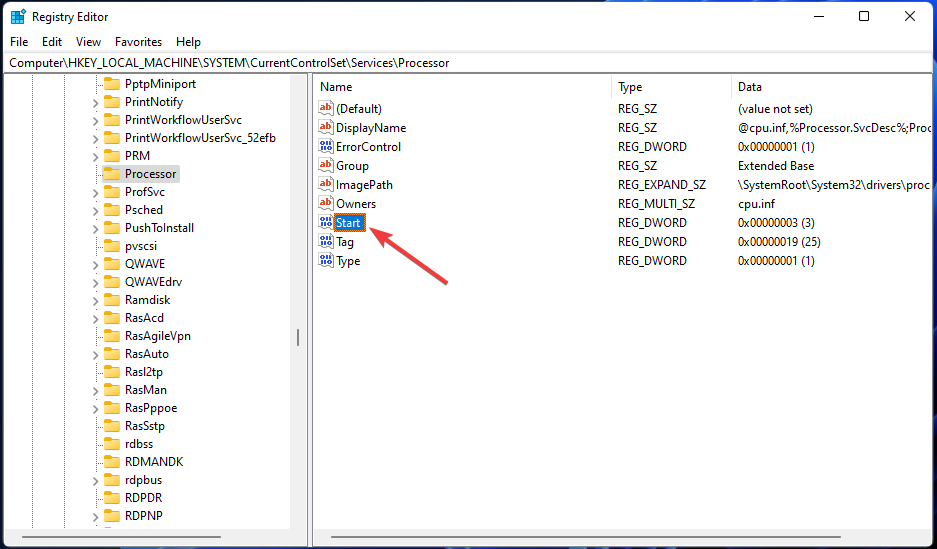Select the RDPNP tree key label

[x=144, y=516]
